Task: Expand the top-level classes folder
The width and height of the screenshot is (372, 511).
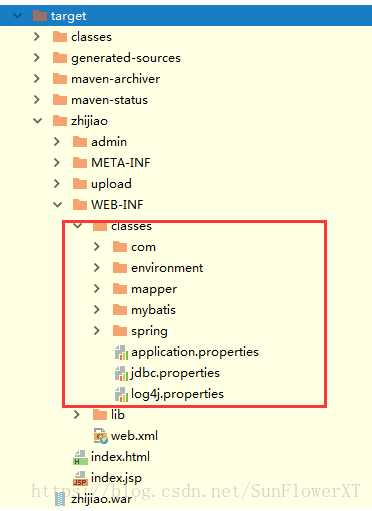Action: coord(37,37)
